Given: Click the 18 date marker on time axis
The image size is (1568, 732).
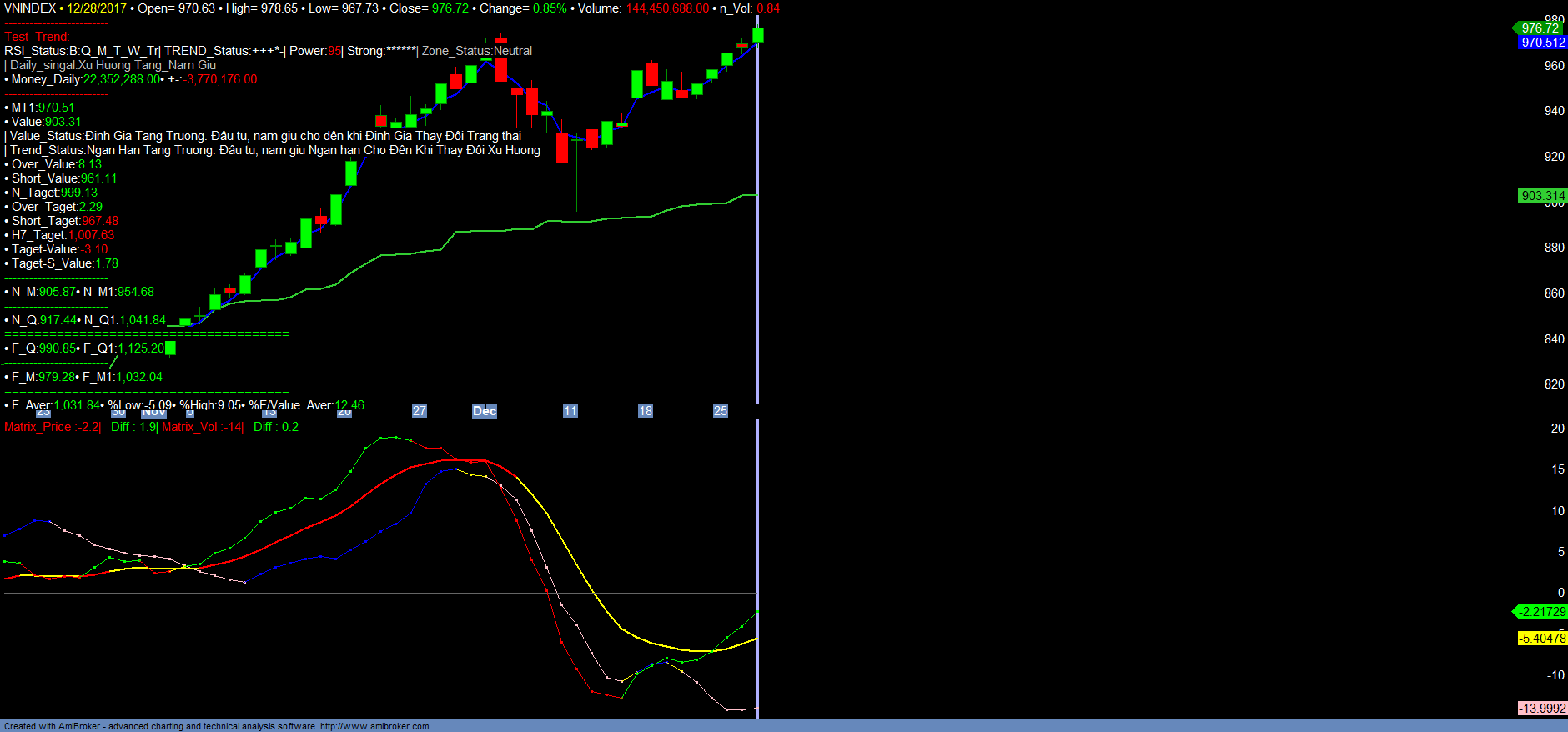Looking at the screenshot, I should pyautogui.click(x=646, y=411).
